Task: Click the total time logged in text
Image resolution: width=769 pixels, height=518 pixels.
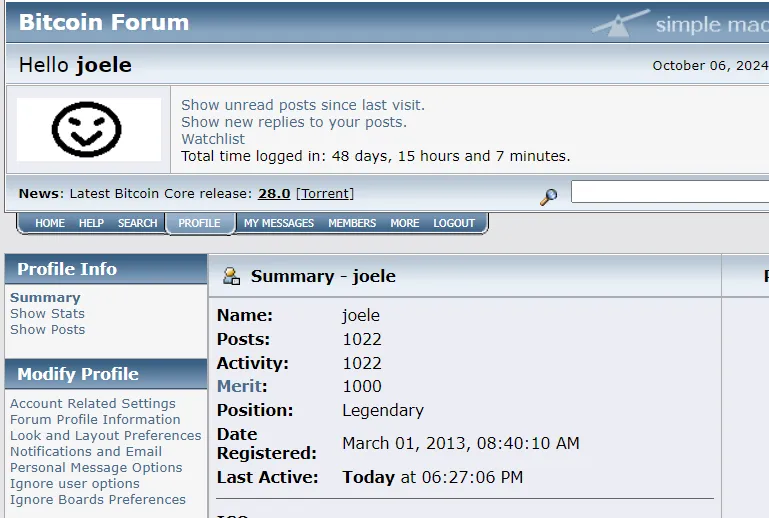Action: [x=376, y=156]
